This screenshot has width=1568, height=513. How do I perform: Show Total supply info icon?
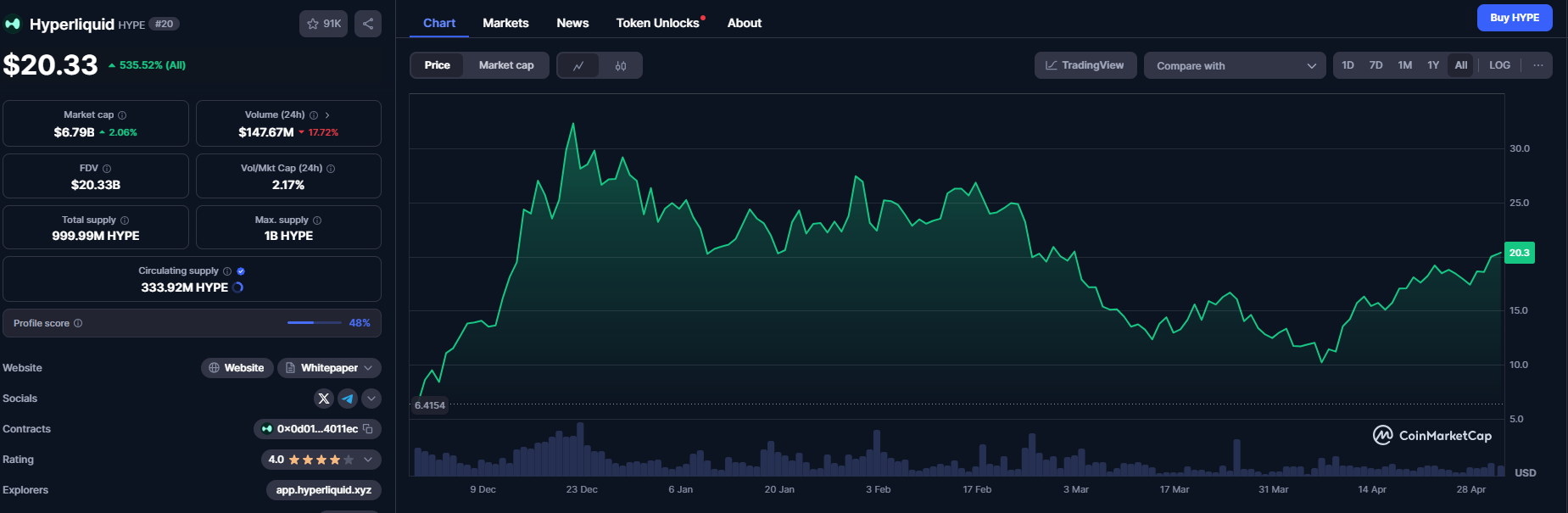point(125,220)
